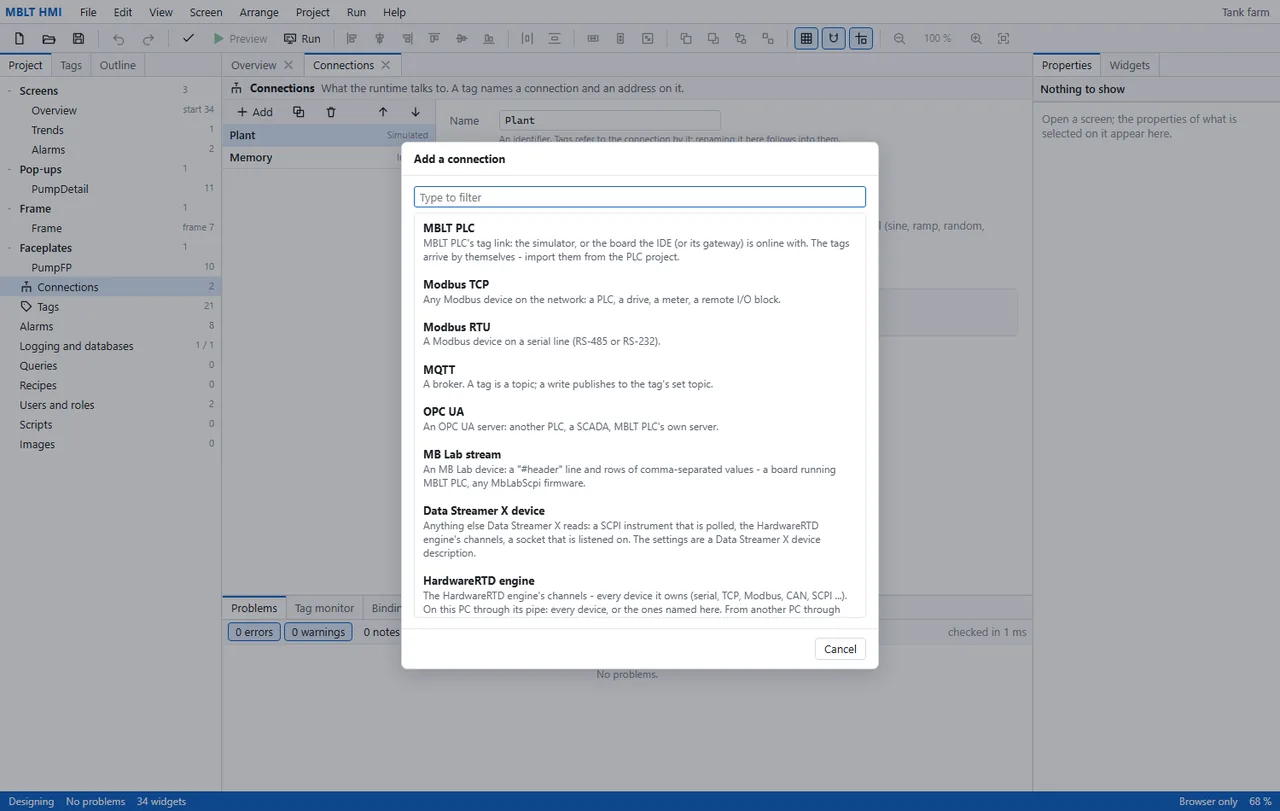The image size is (1280, 811).
Task: Choose Modbus TCP connection type
Action: click(x=640, y=292)
